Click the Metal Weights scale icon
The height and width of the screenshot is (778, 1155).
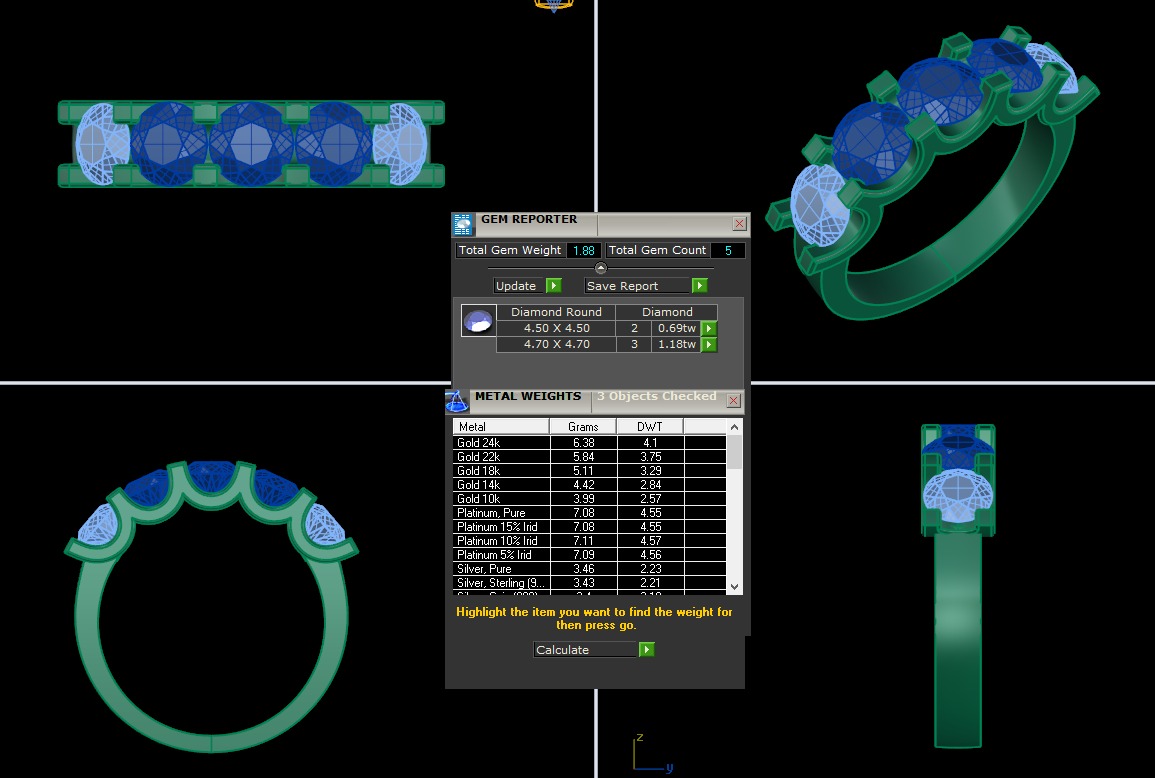457,401
